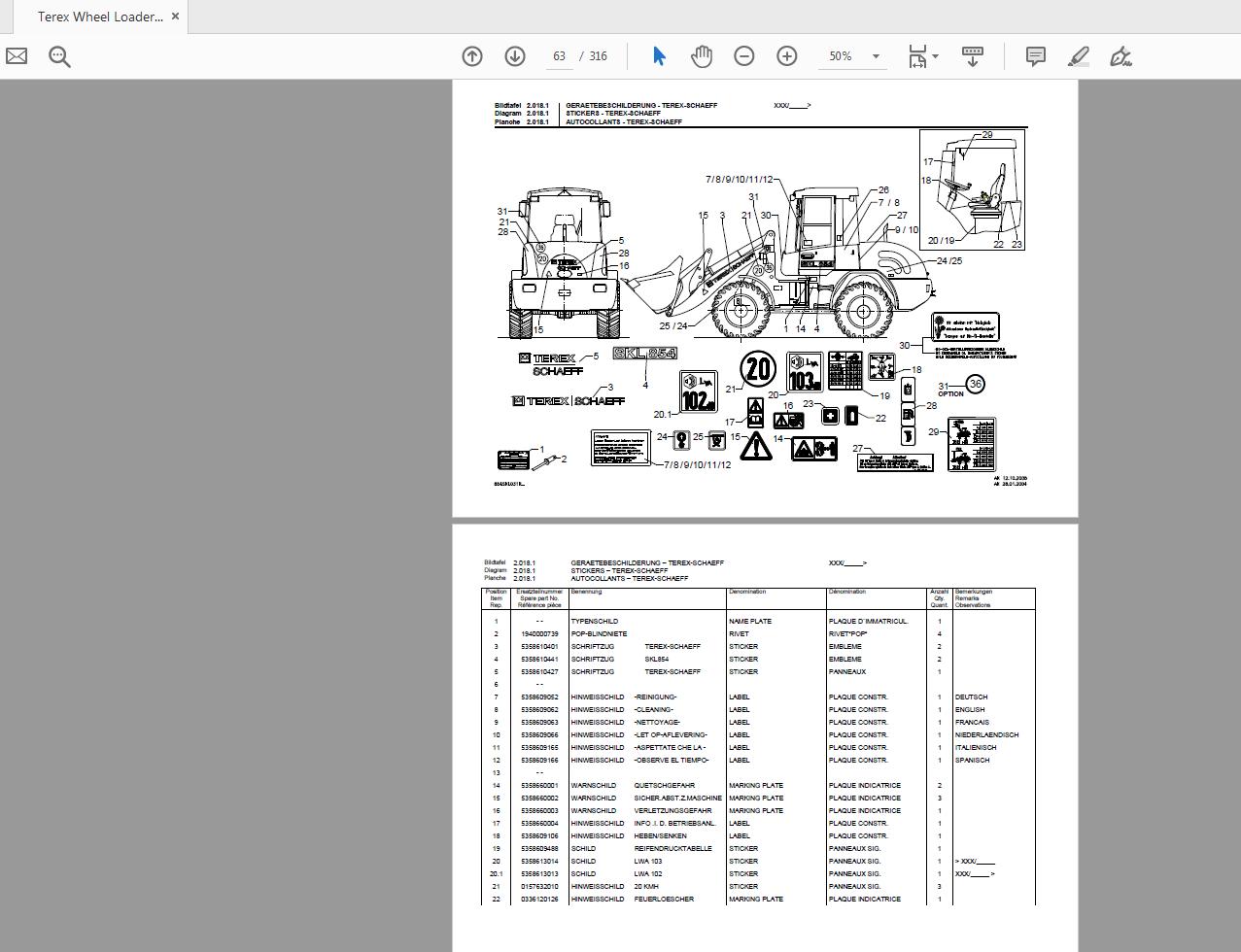The width and height of the screenshot is (1241, 952).
Task: Go to next page with down arrow
Action: coord(514,56)
